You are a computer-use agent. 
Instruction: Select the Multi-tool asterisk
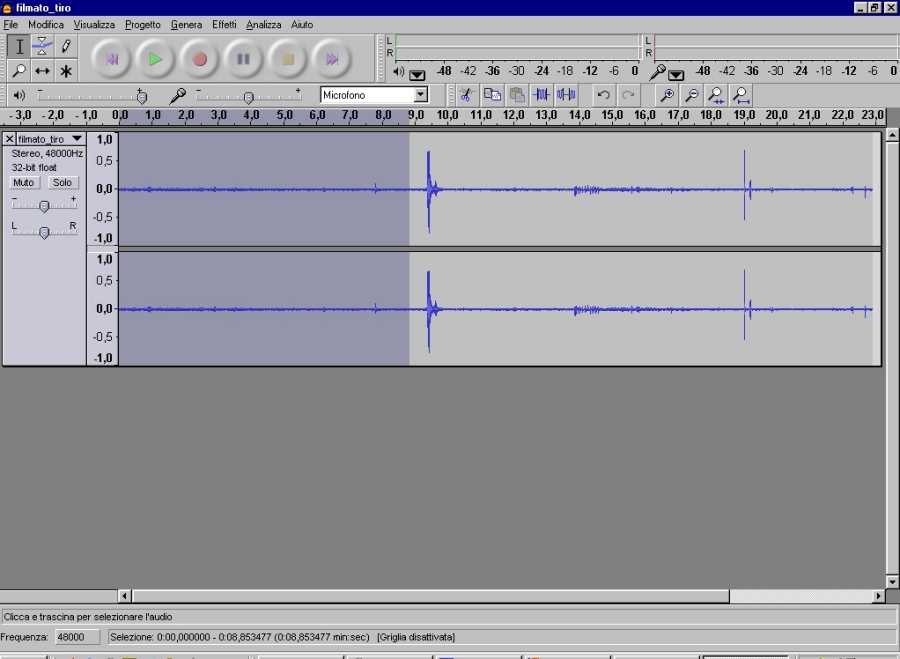pos(65,71)
